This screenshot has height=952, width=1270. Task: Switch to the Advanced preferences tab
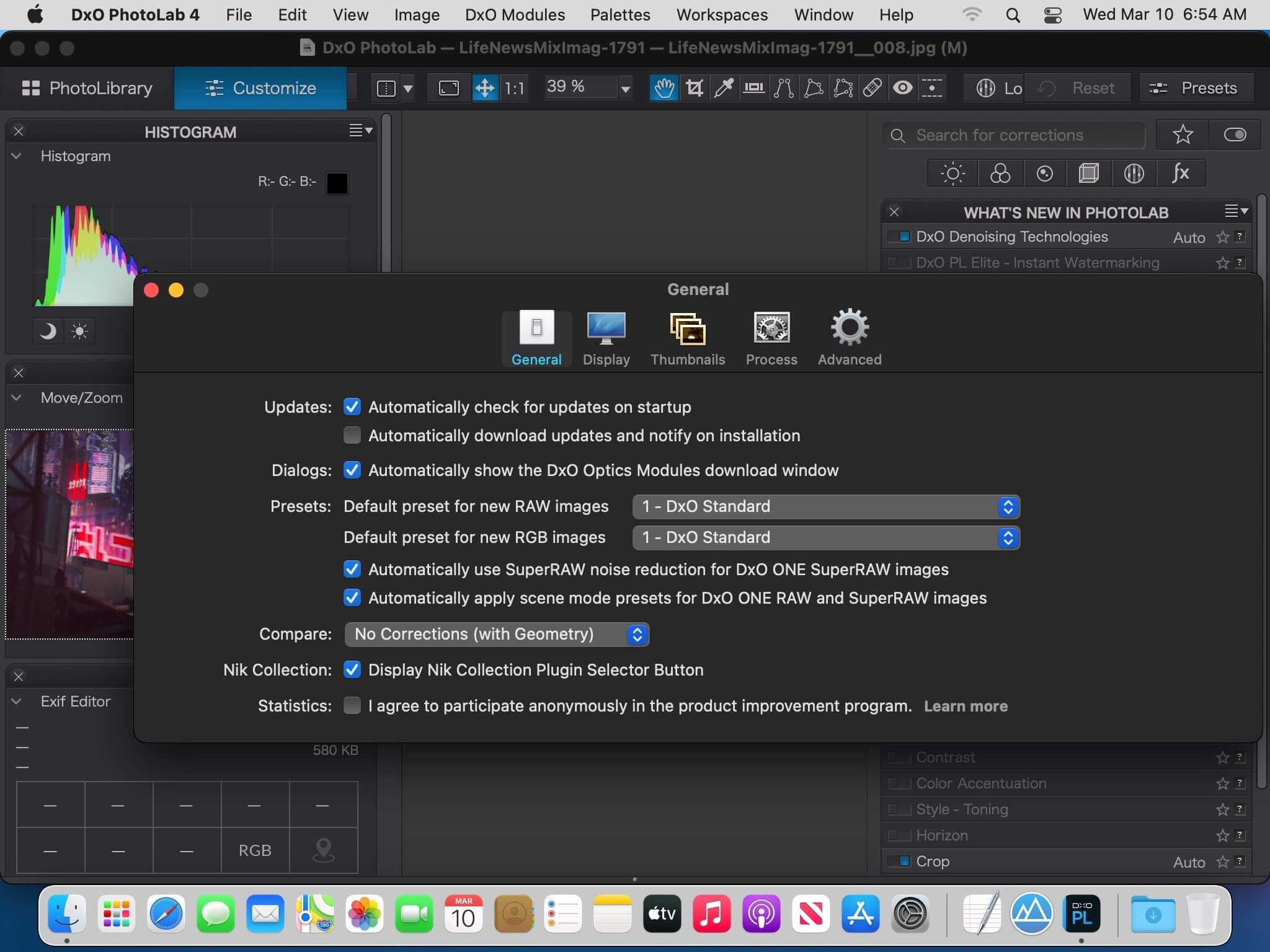848,335
